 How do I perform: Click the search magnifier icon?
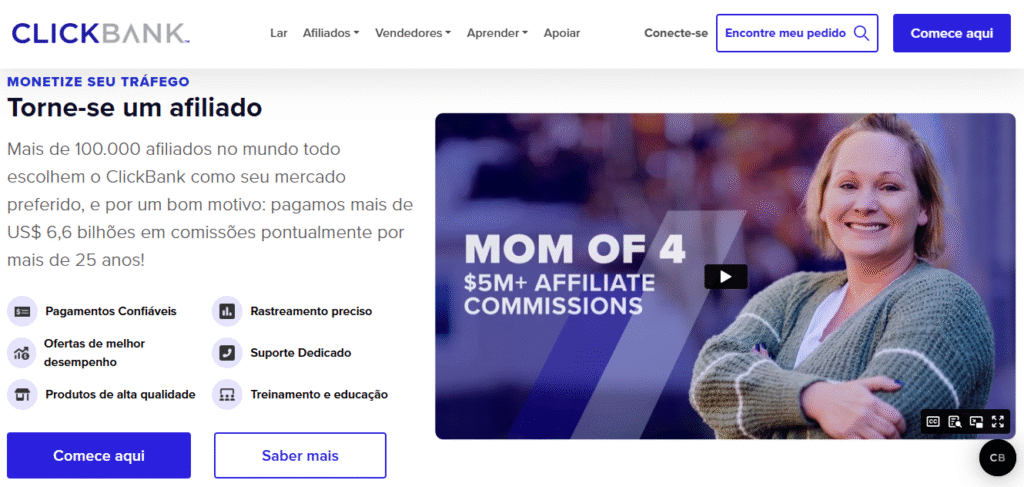[861, 33]
